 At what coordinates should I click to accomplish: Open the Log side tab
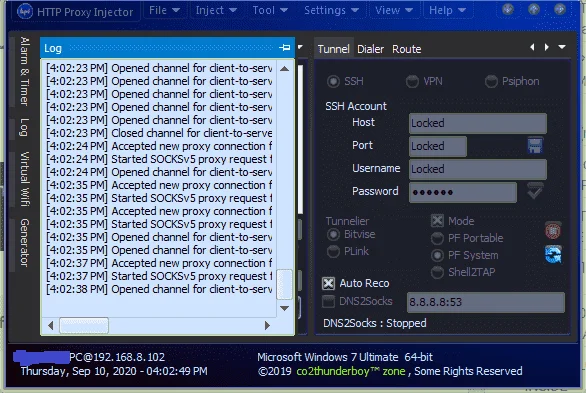pyautogui.click(x=24, y=127)
